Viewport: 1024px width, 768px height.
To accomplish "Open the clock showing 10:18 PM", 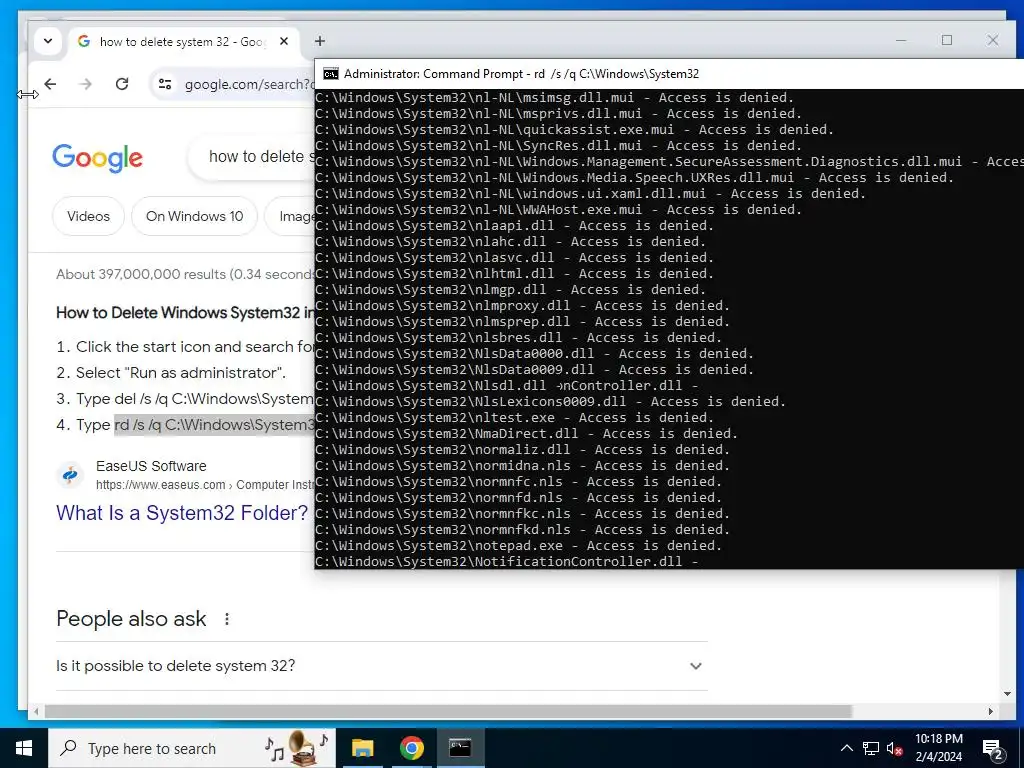I will coord(938,748).
